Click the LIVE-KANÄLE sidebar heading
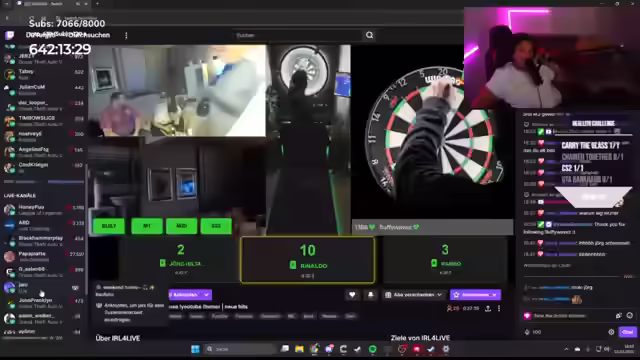640x360 pixels. (20, 196)
